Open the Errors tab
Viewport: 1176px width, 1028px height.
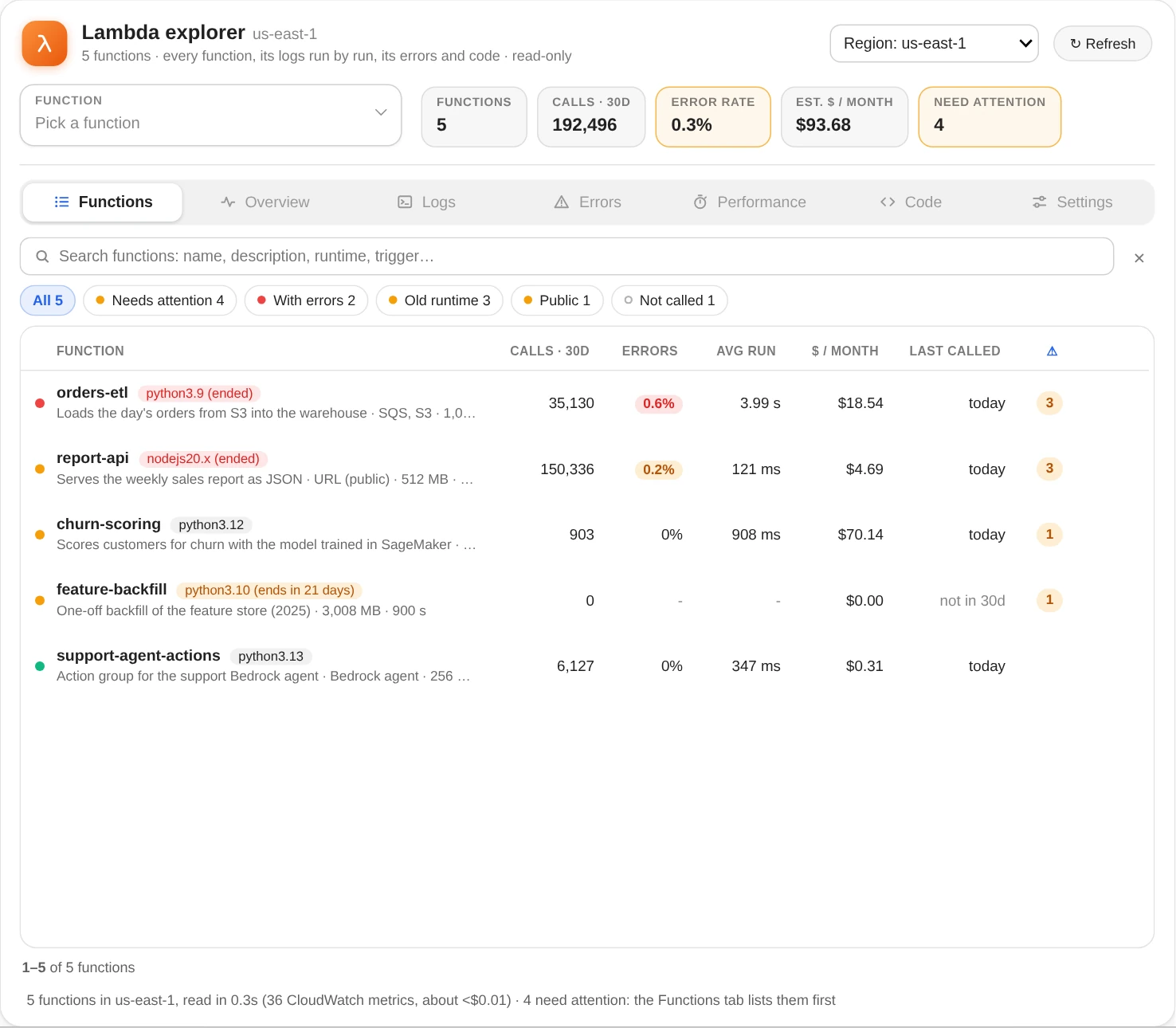[587, 202]
